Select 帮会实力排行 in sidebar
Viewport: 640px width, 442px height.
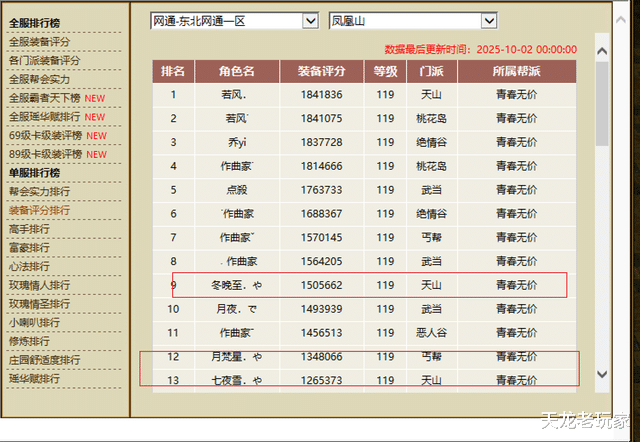(x=40, y=191)
